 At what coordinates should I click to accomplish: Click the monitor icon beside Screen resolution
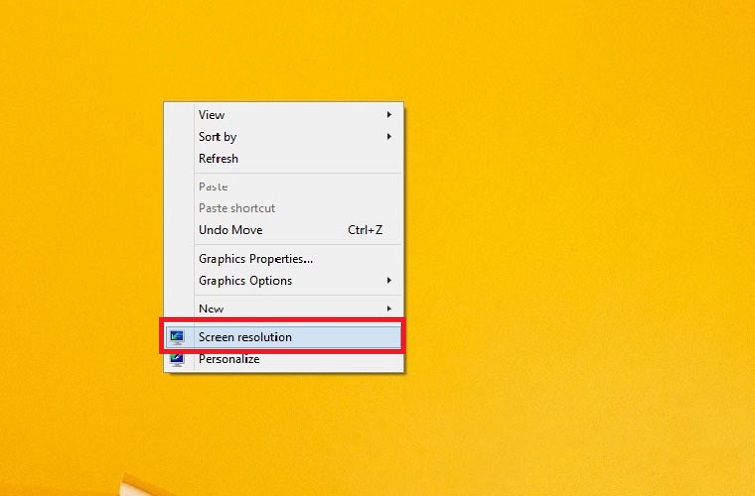point(177,337)
